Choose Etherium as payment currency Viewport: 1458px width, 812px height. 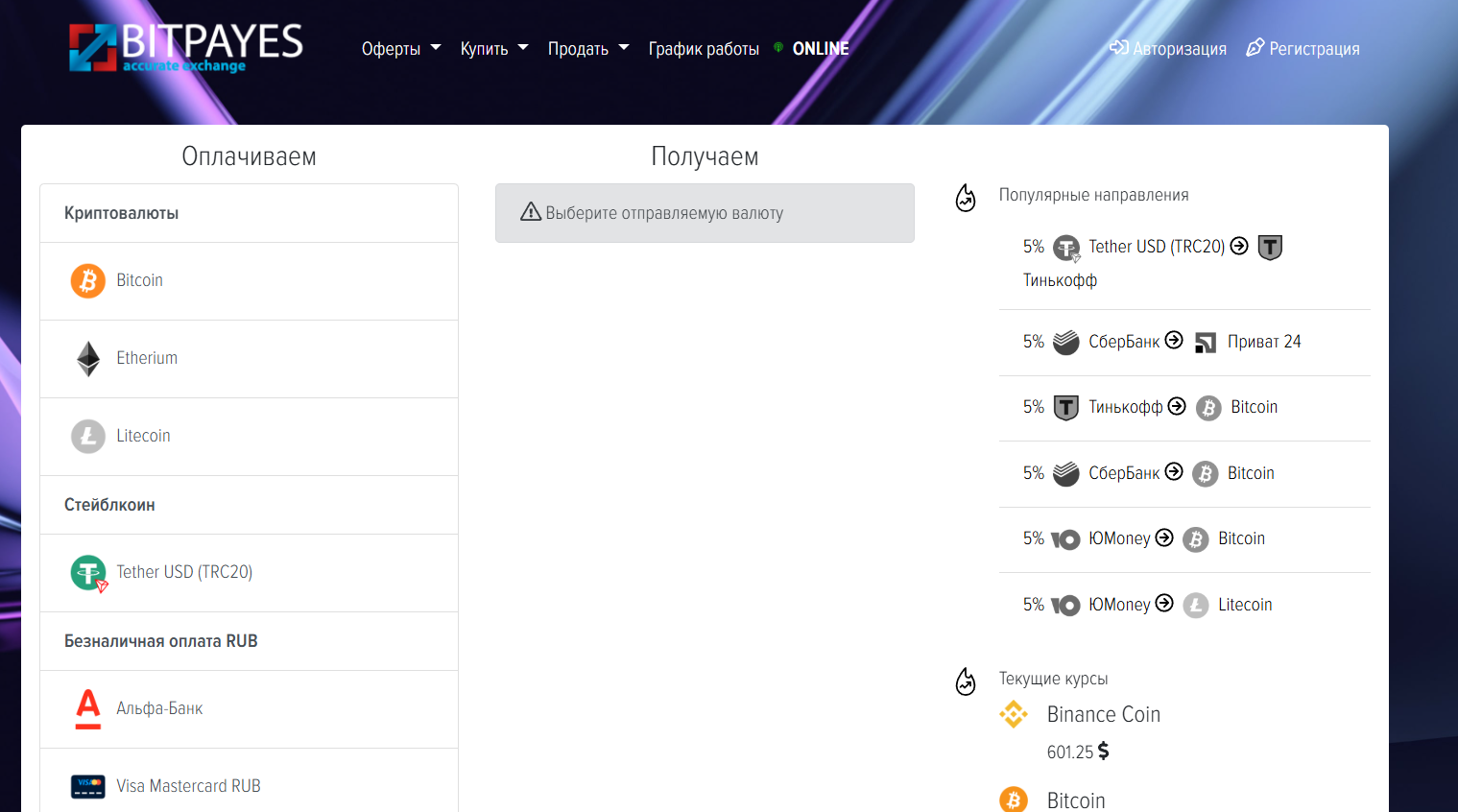coord(249,359)
